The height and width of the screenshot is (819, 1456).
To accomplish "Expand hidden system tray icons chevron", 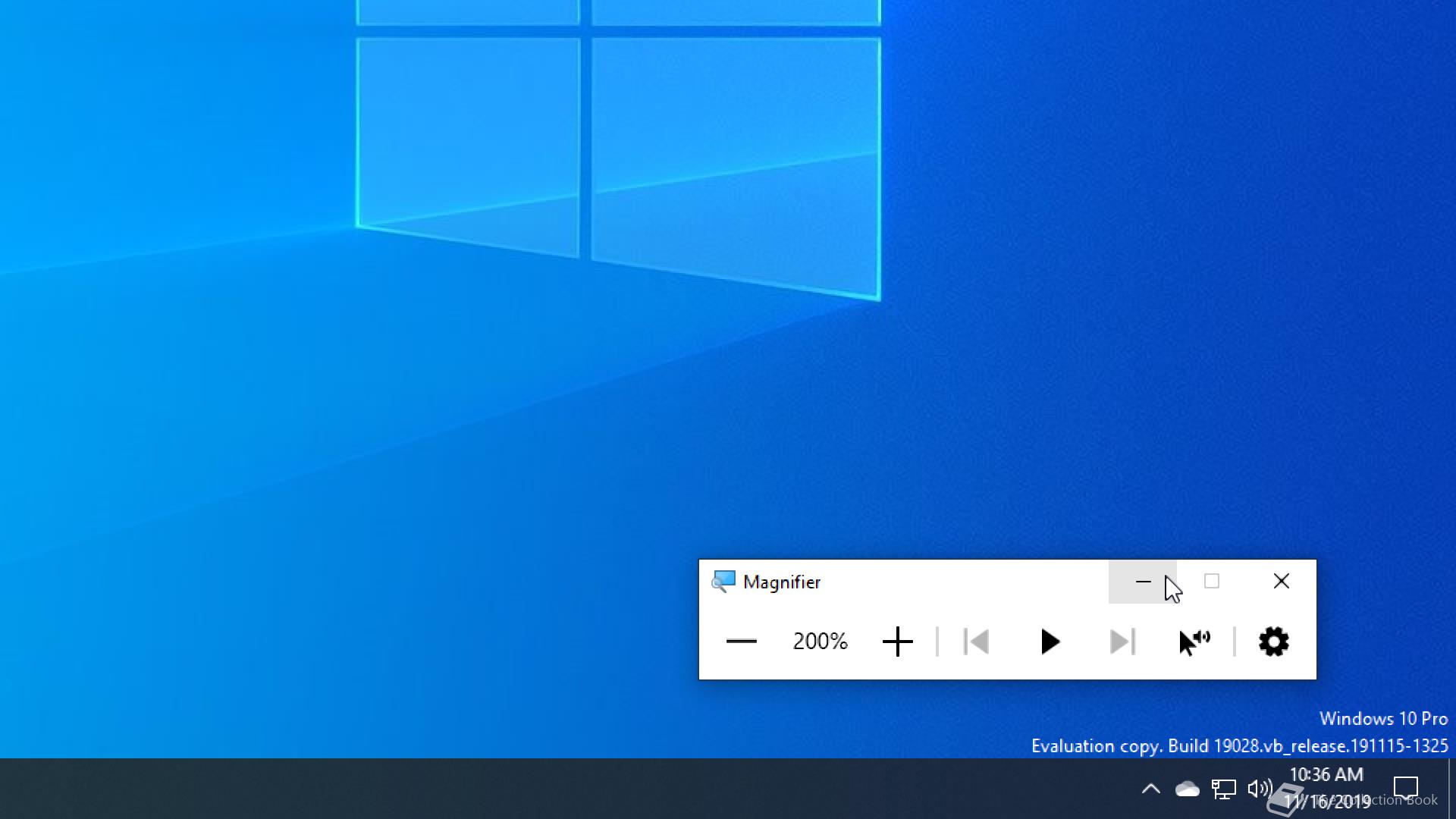I will (x=1150, y=789).
